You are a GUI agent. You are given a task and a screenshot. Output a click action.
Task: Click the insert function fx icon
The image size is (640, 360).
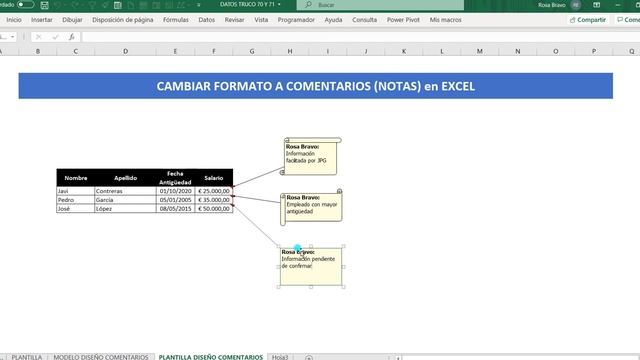point(71,37)
